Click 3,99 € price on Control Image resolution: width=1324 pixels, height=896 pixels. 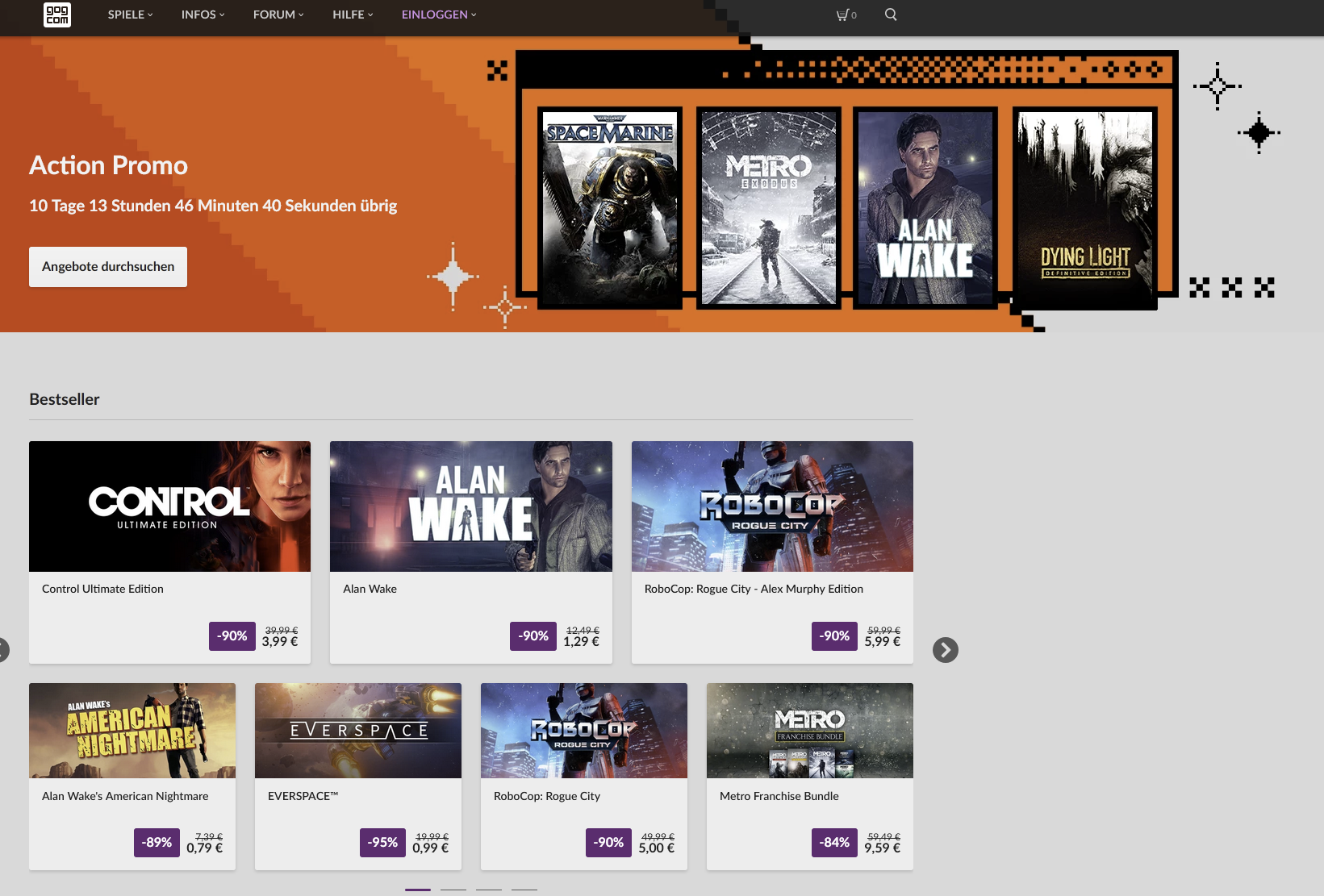pyautogui.click(x=280, y=642)
